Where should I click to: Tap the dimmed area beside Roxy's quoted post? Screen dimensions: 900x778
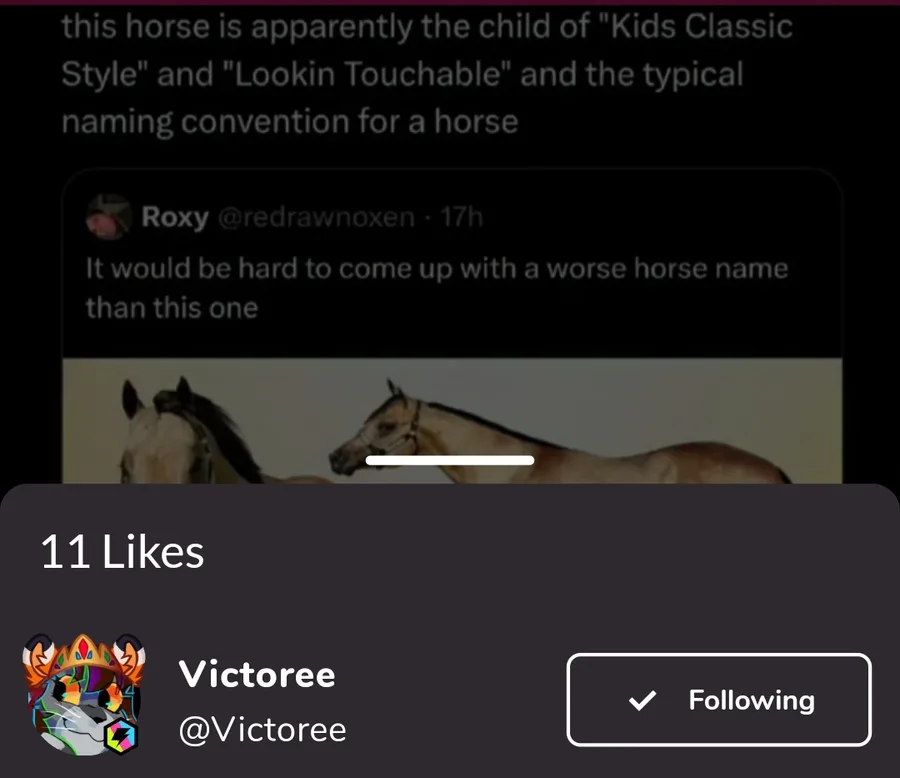click(30, 322)
